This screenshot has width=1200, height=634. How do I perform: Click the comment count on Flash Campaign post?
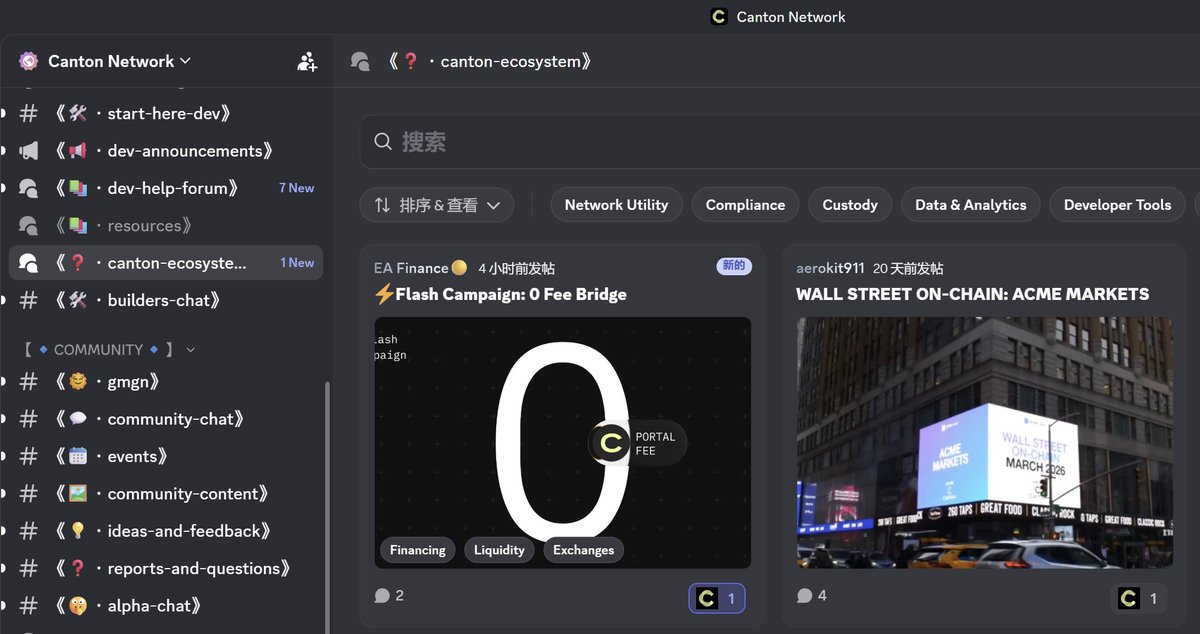(389, 596)
